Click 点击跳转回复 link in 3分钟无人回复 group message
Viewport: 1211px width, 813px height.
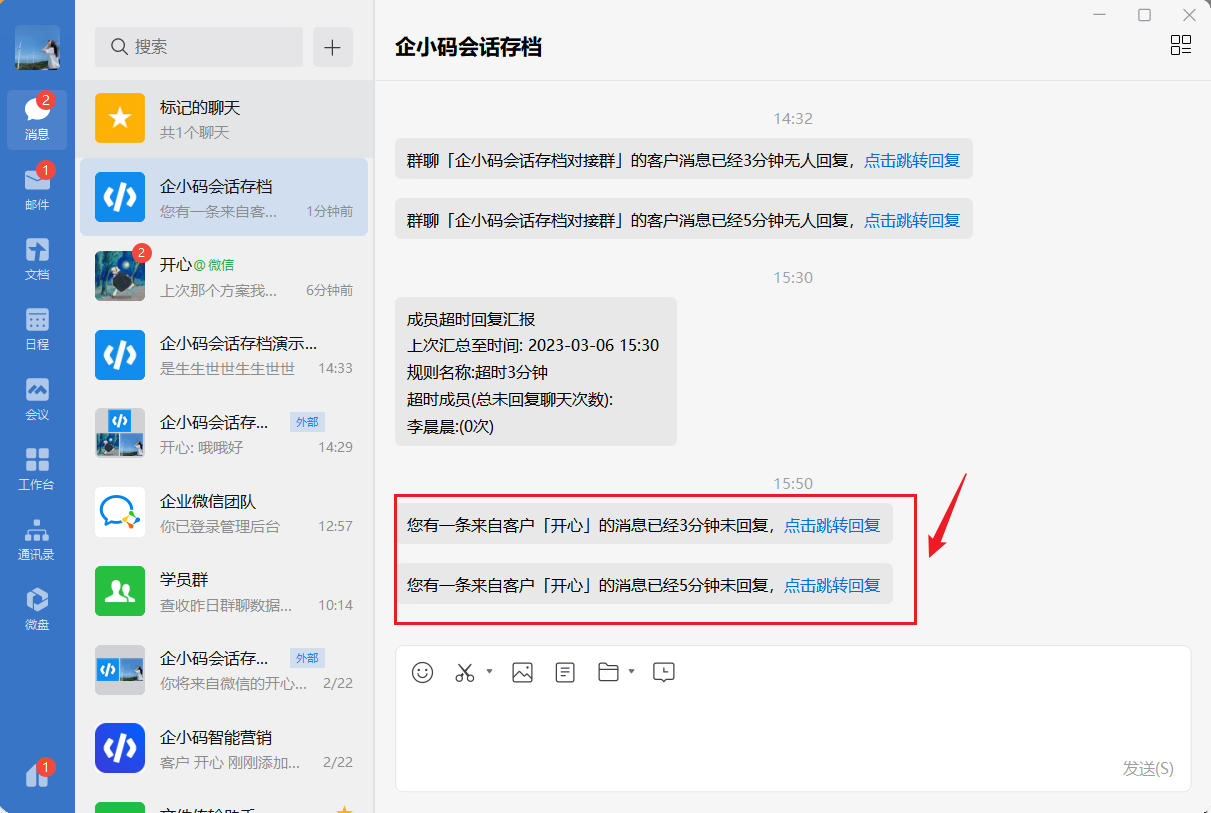point(912,160)
